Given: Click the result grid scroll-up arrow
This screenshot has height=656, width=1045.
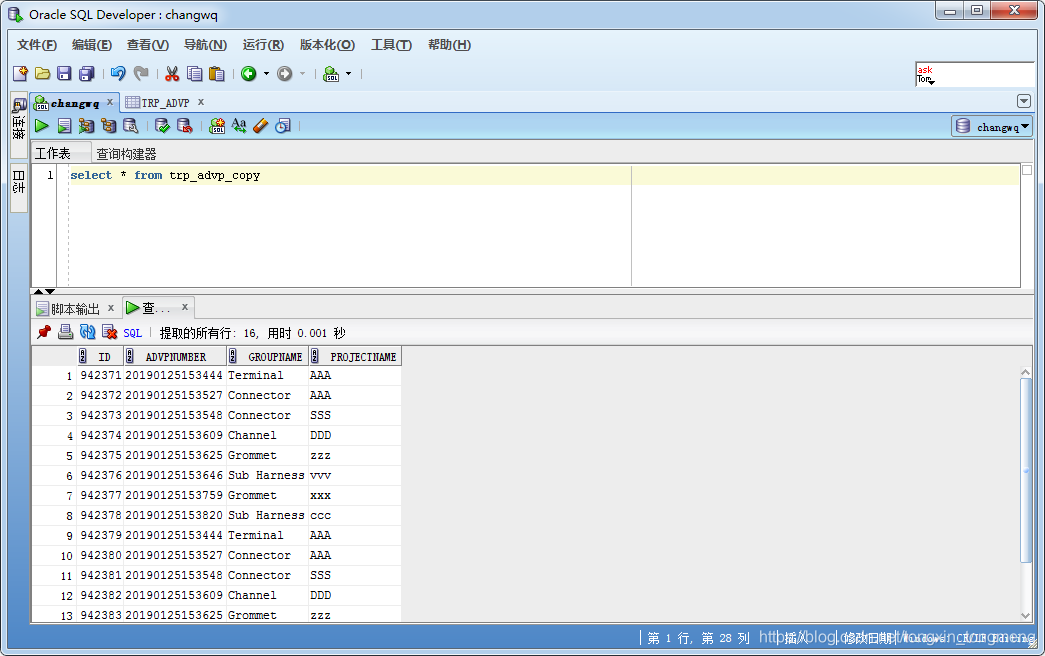Looking at the screenshot, I should [1026, 372].
